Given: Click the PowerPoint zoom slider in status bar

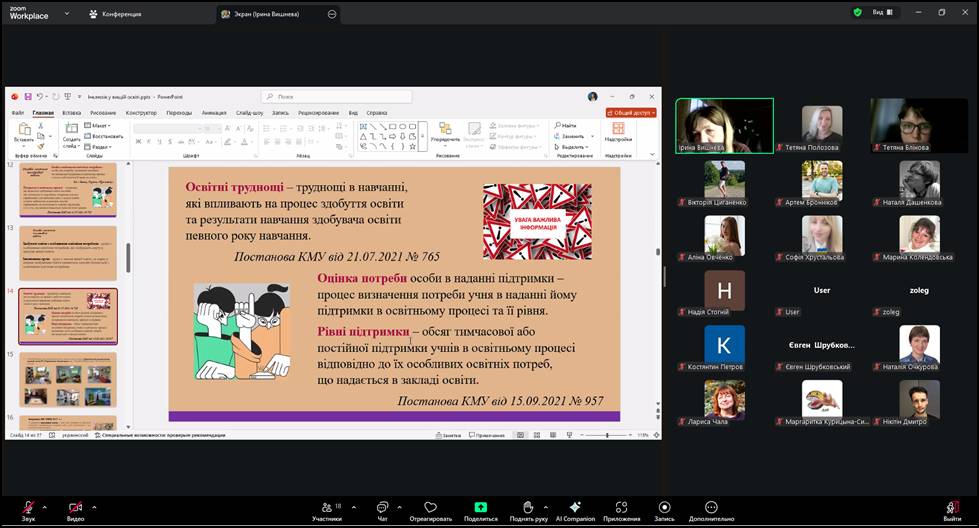Looking at the screenshot, I should pyautogui.click(x=607, y=435).
